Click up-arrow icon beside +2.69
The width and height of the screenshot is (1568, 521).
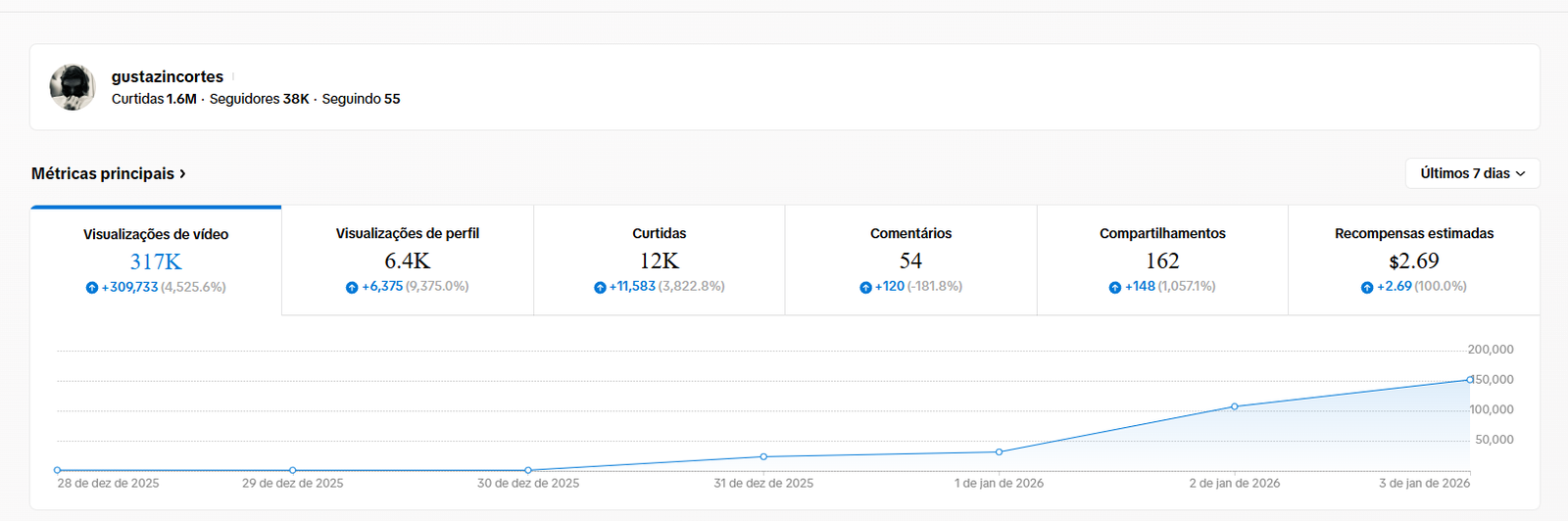[x=1367, y=287]
